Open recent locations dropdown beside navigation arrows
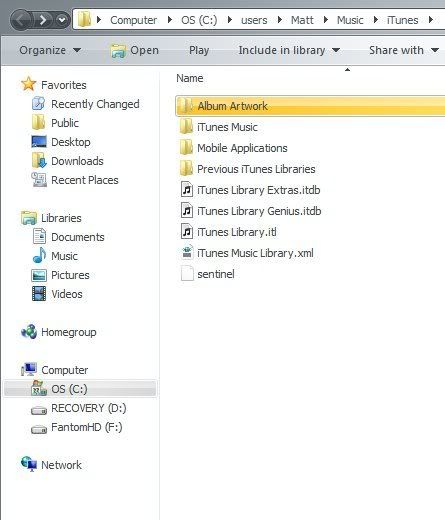Image resolution: width=445 pixels, height=520 pixels. coord(62,20)
